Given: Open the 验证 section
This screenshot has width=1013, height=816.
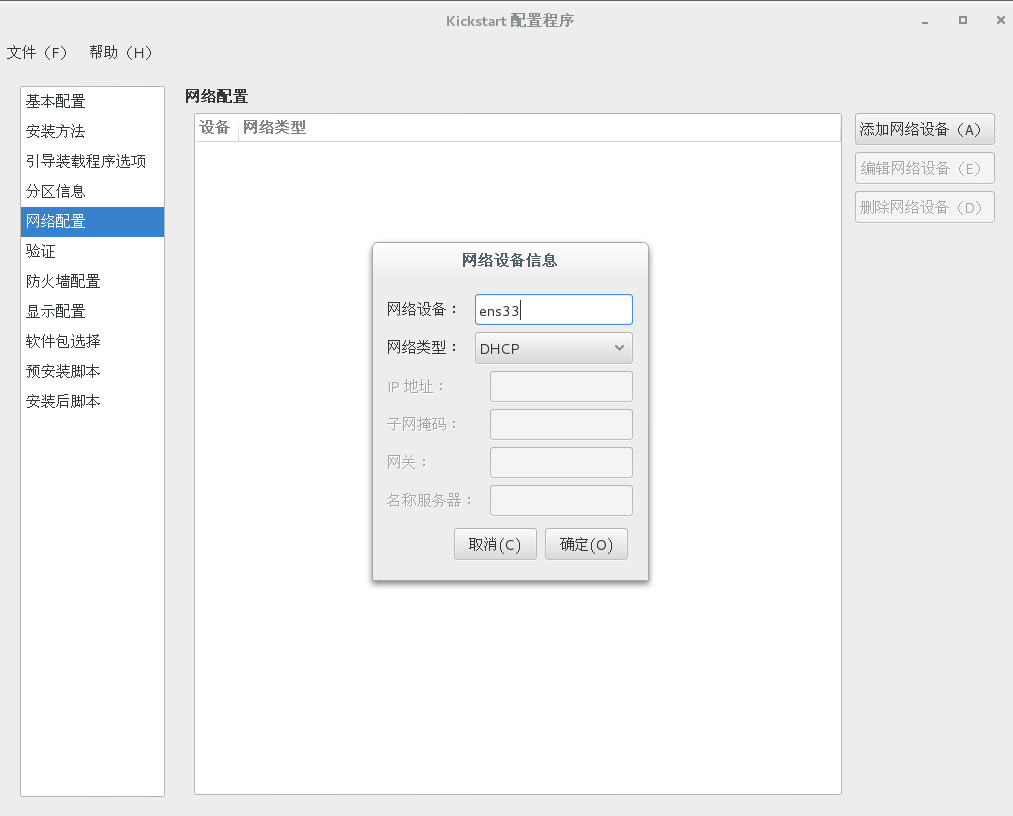Looking at the screenshot, I should click(x=92, y=251).
